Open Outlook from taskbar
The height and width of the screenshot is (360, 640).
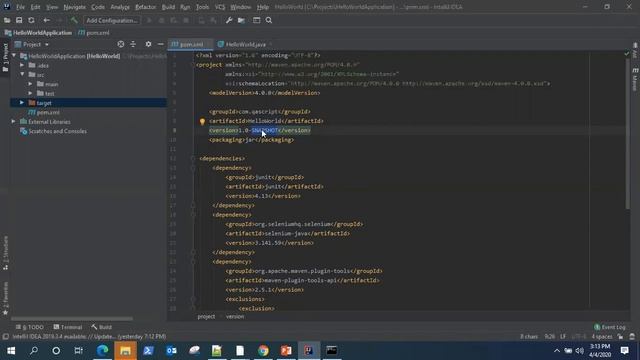[x=171, y=351]
